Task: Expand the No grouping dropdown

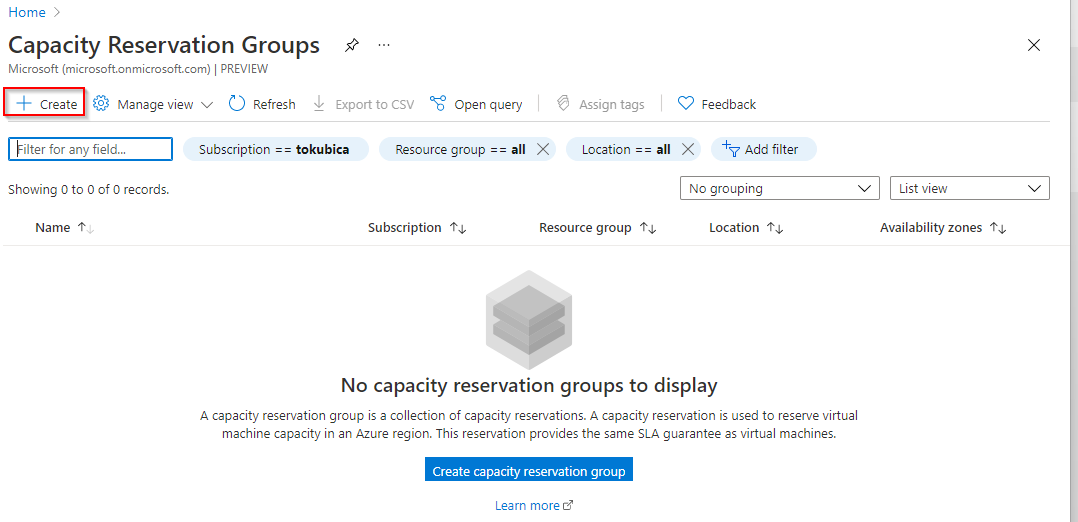Action: coord(779,188)
